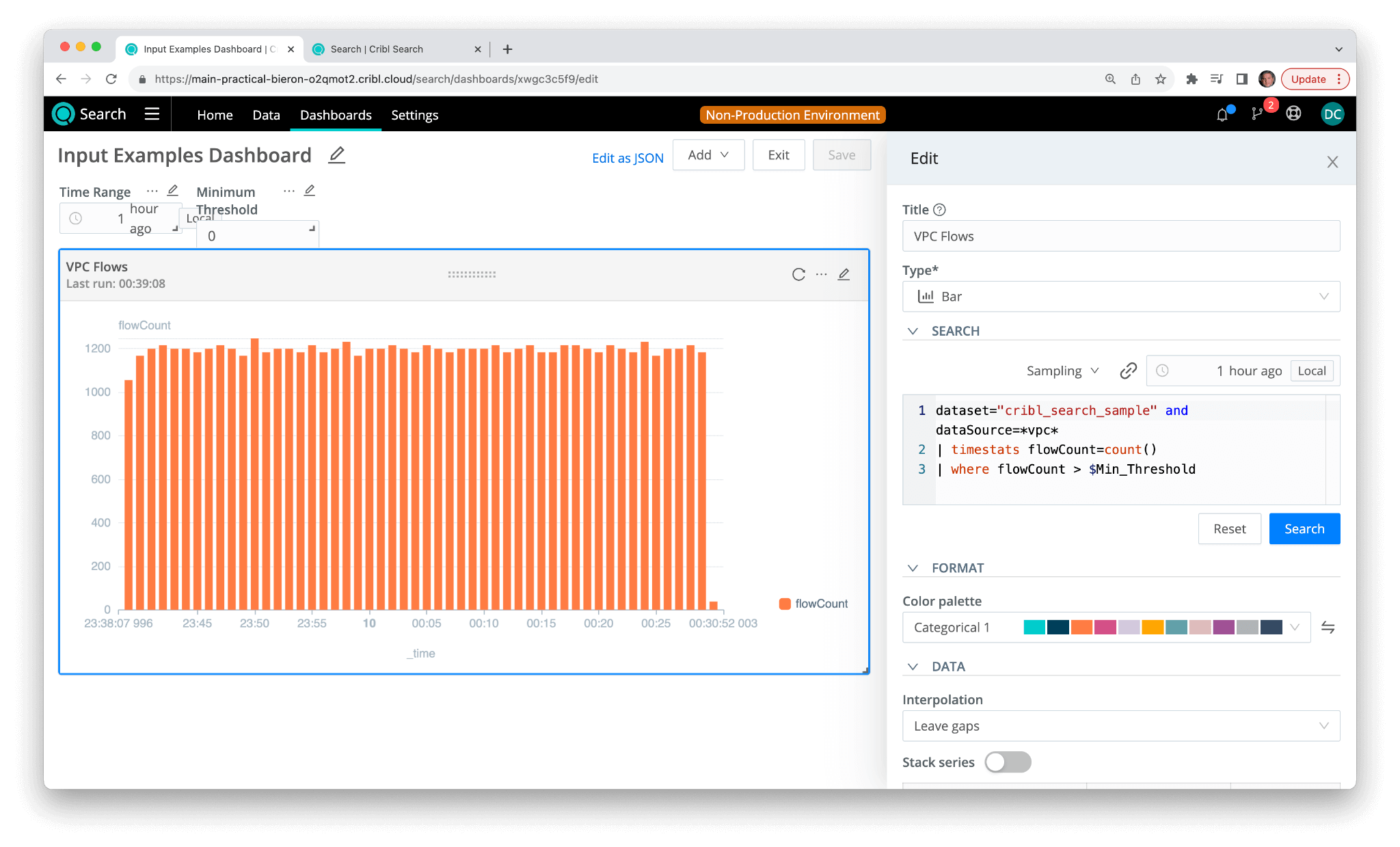The height and width of the screenshot is (847, 1400).
Task: Click the VPC Flows panel edit pencil
Action: click(844, 274)
